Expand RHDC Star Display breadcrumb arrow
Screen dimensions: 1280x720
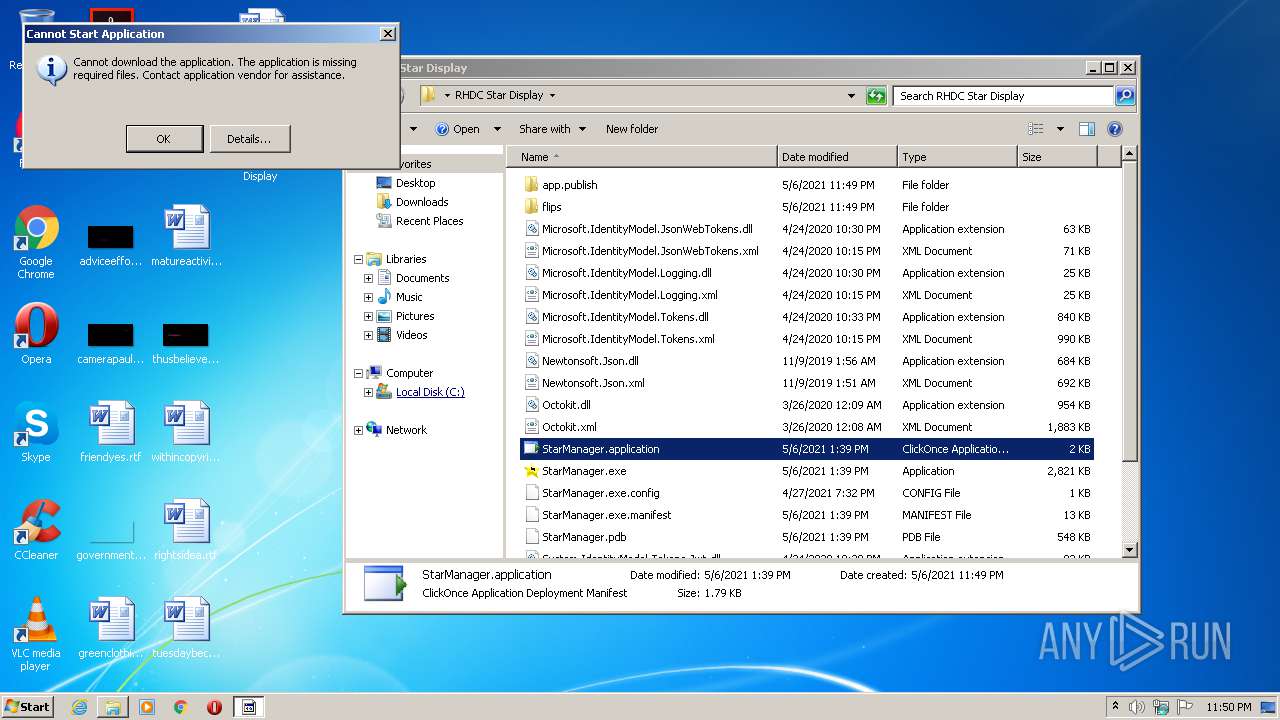552,96
